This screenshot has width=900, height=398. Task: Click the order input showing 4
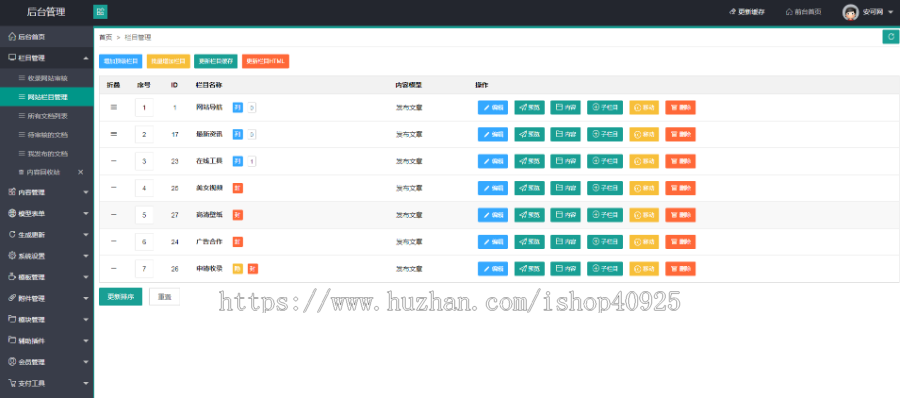(x=144, y=188)
